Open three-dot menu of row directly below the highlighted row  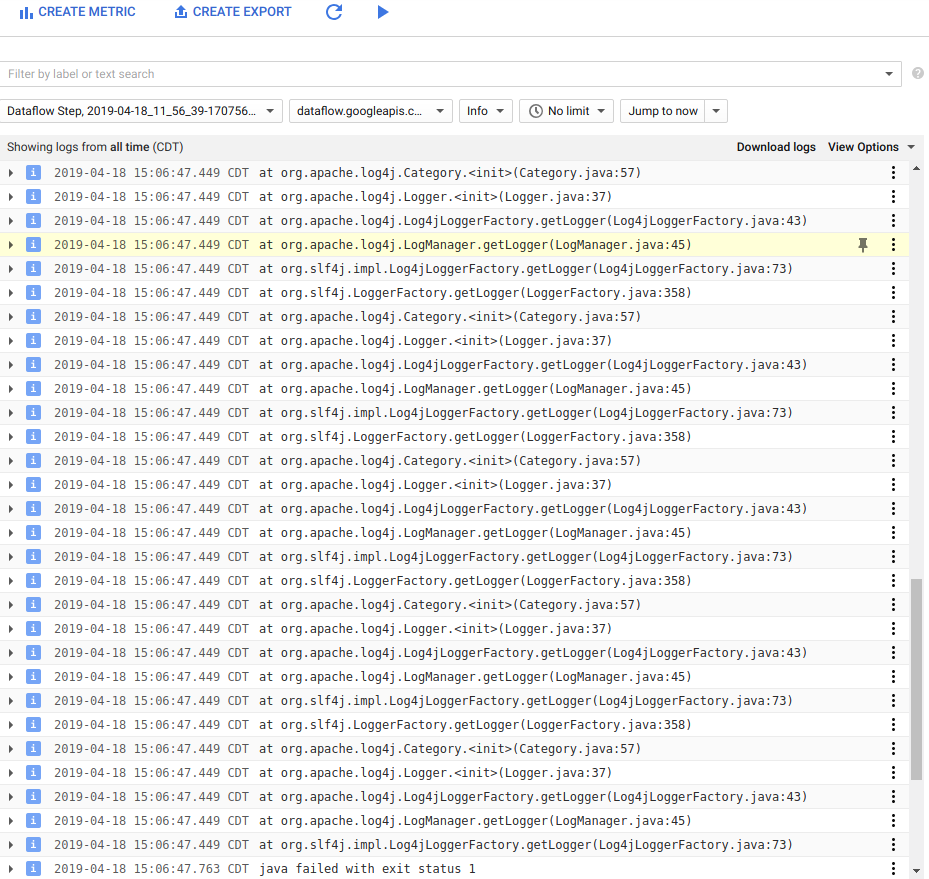click(893, 269)
